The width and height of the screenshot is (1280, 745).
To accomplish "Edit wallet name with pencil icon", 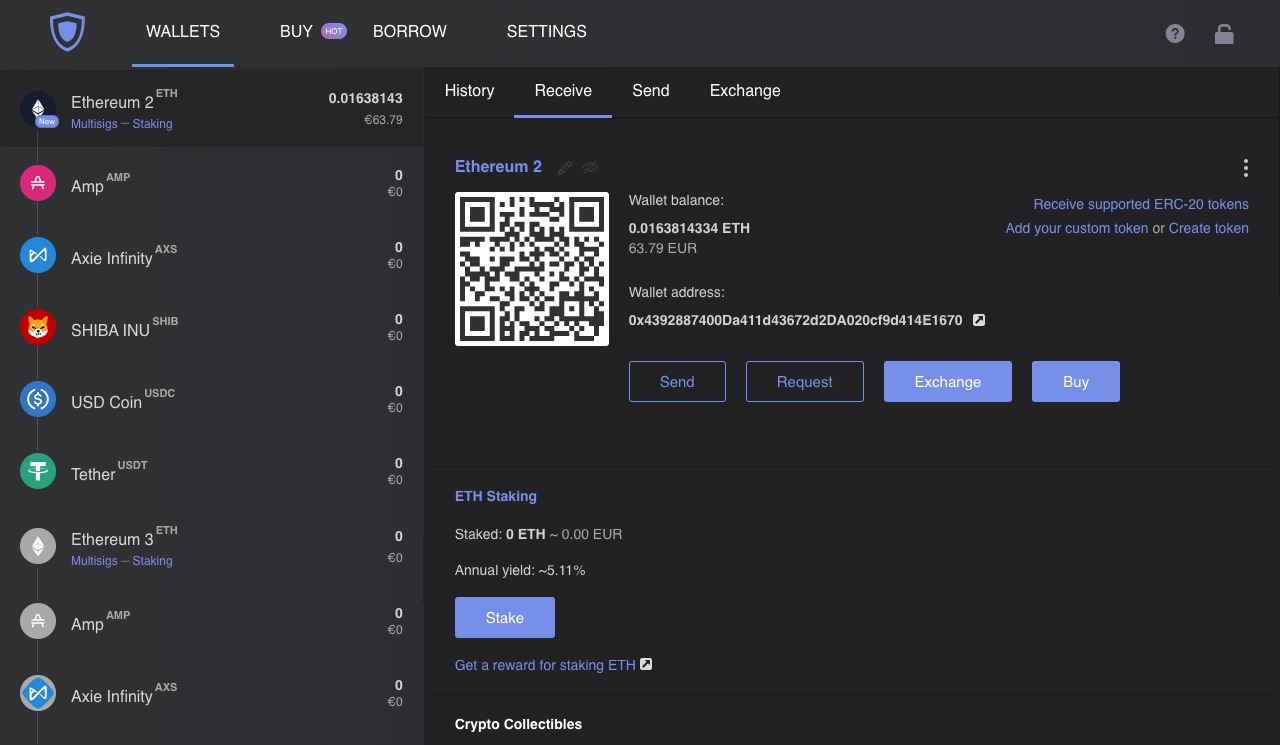I will pyautogui.click(x=565, y=168).
